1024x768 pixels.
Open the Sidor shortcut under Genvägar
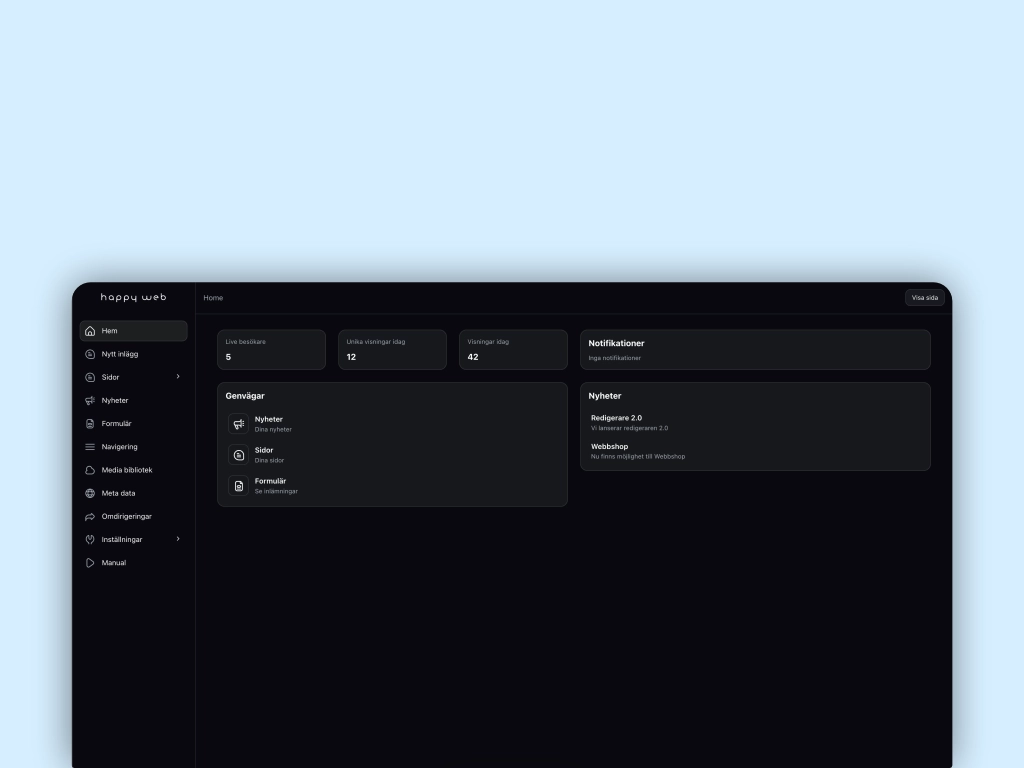264,455
